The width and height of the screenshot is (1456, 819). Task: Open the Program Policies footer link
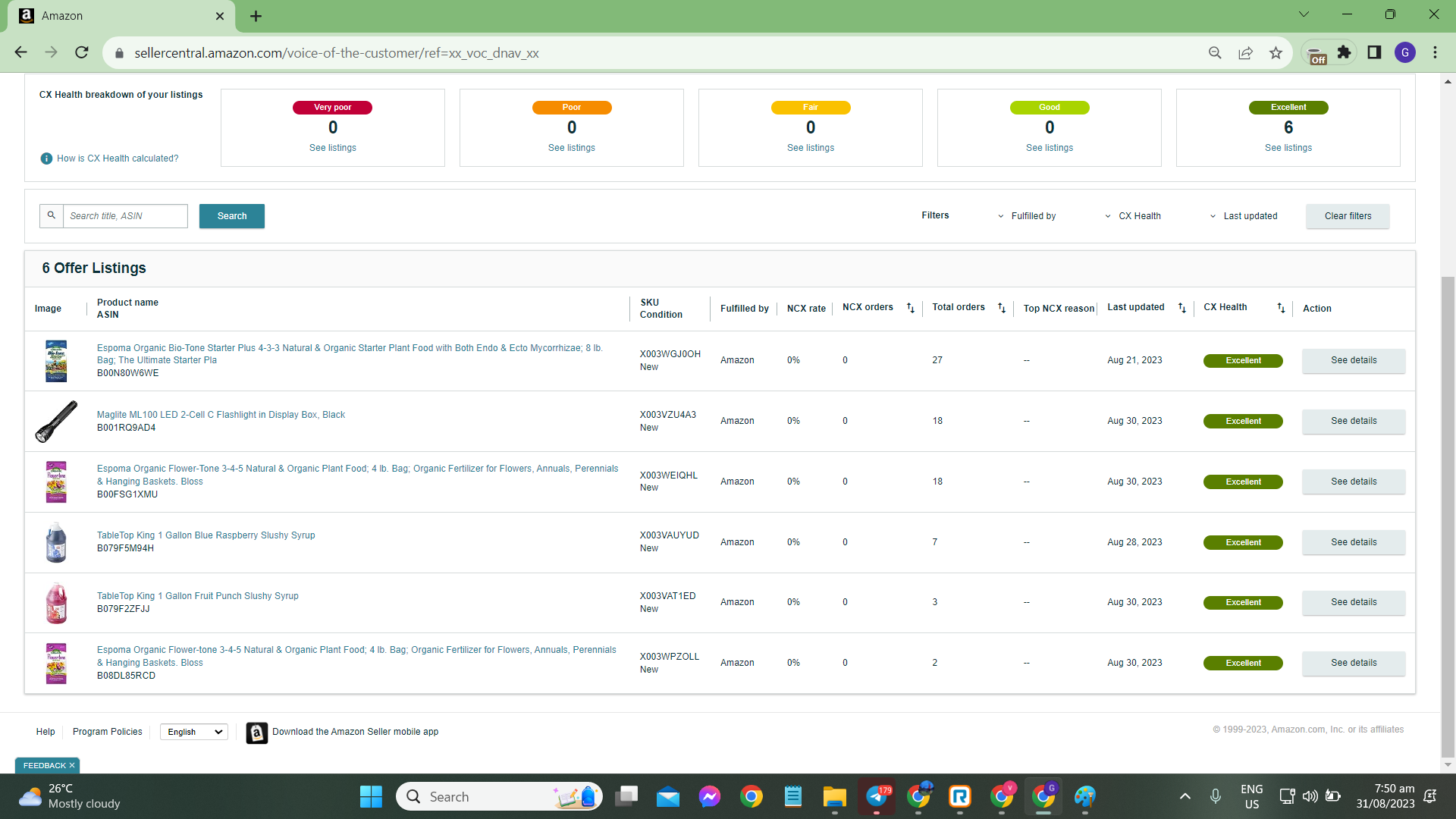pos(108,732)
